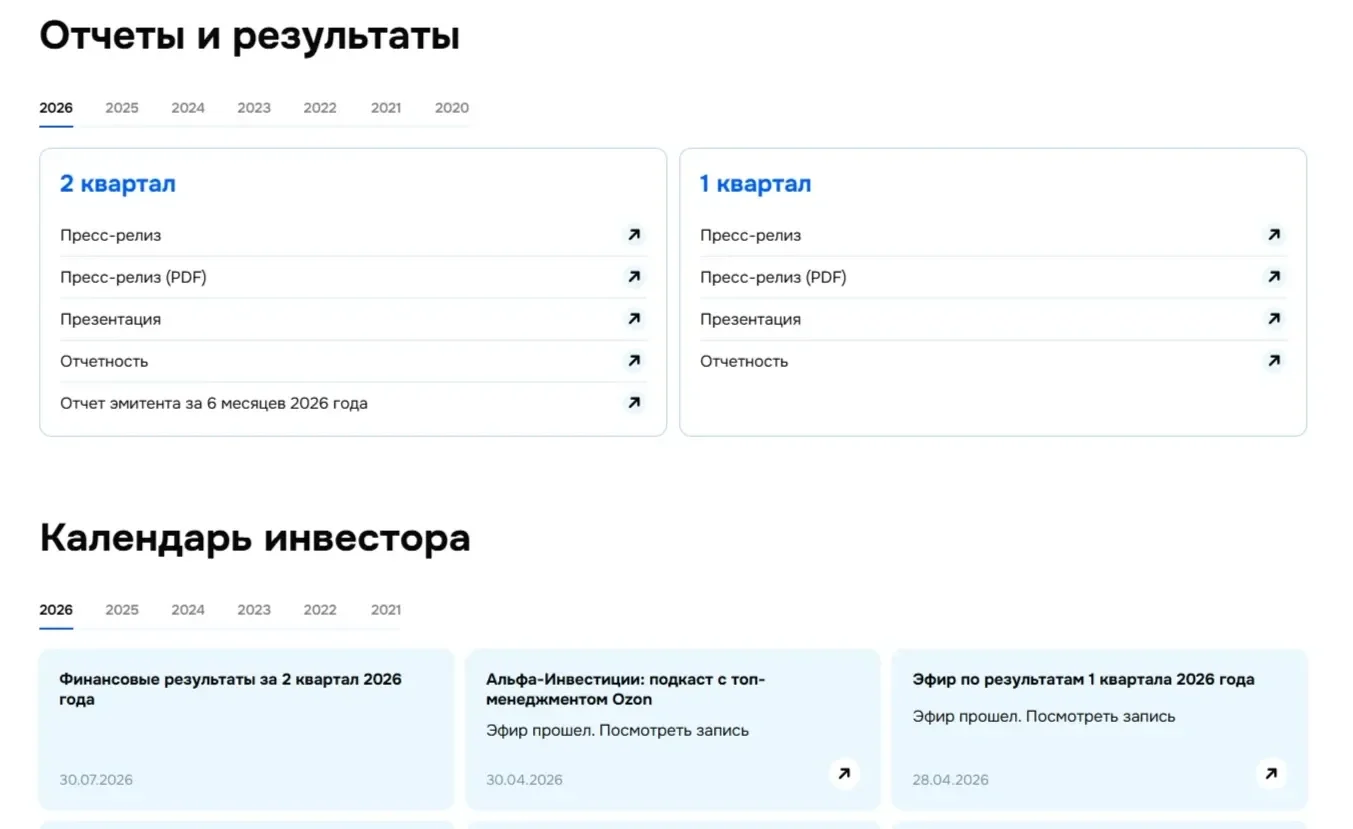1353x829 pixels.
Task: Open arrow icon for 2 квартал Отчетность
Action: click(633, 361)
